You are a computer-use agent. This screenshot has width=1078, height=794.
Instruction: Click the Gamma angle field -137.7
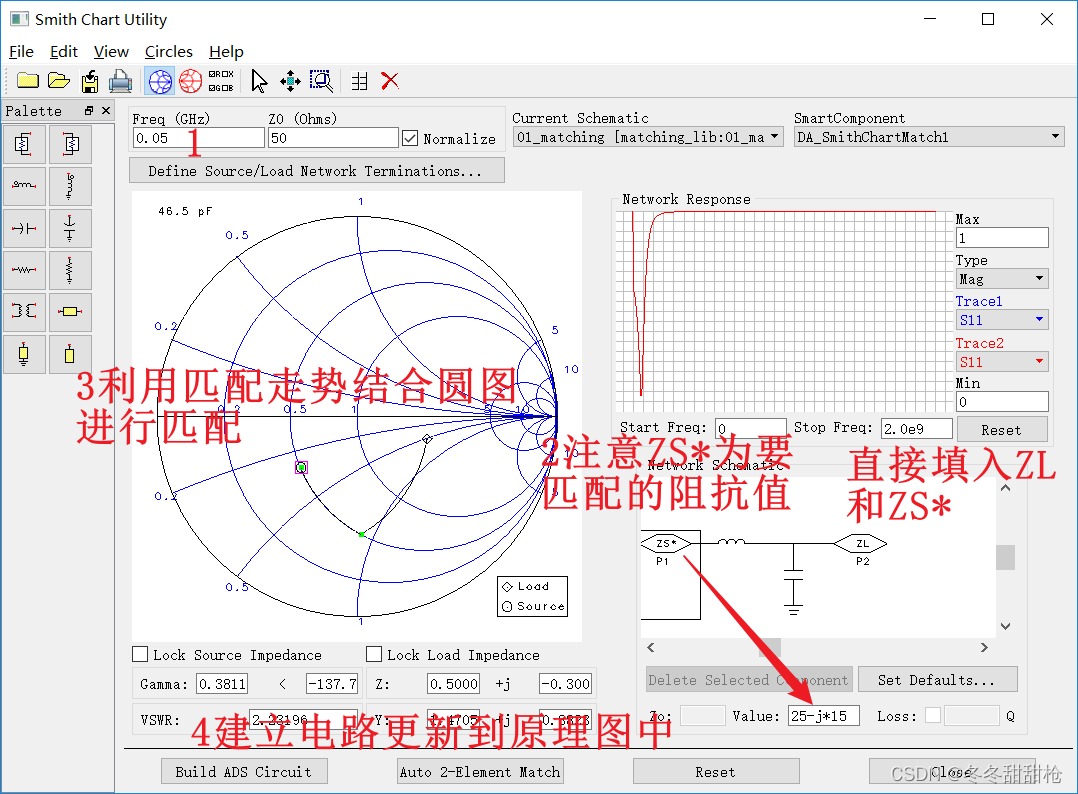(332, 683)
